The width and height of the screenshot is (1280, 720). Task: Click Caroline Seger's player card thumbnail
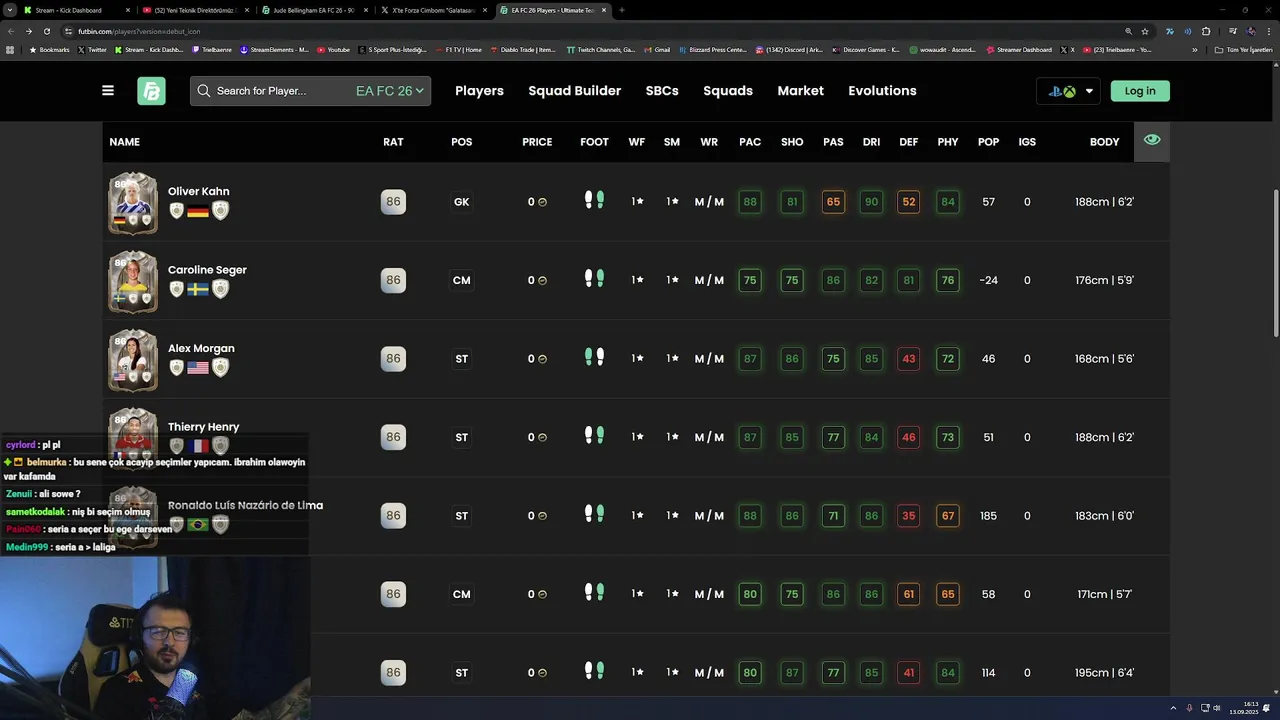(x=133, y=281)
